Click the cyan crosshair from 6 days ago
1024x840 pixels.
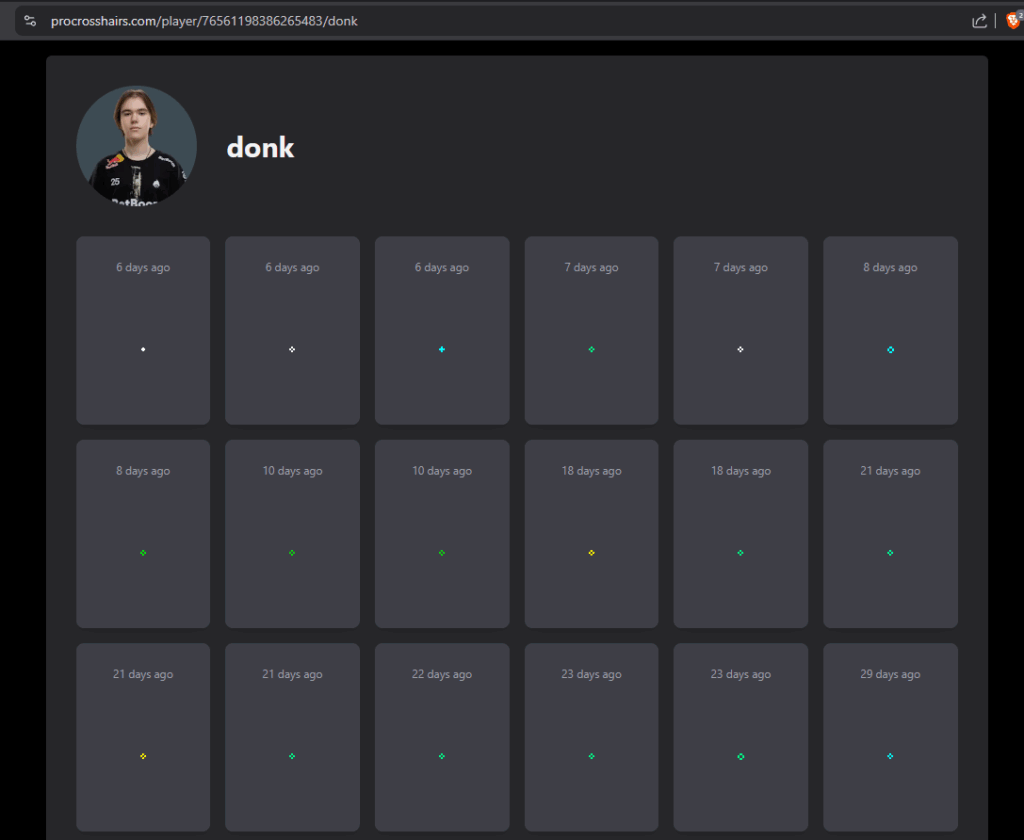point(441,349)
